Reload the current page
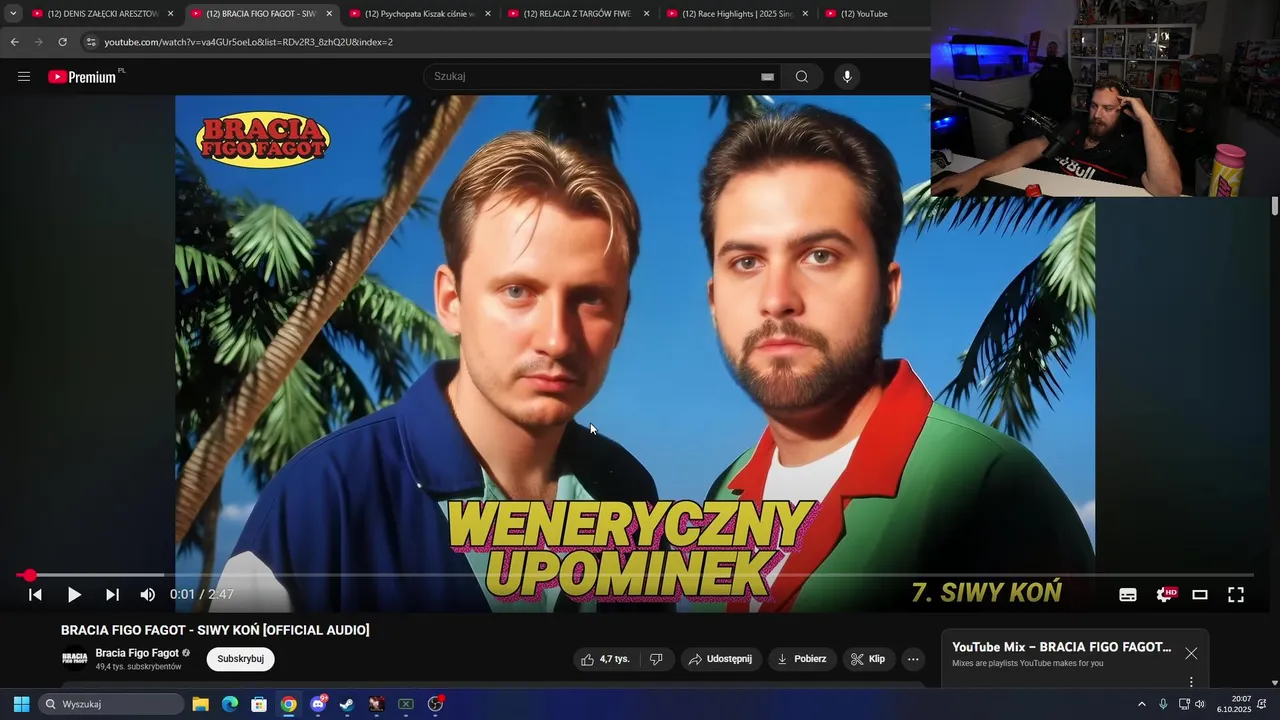This screenshot has height=720, width=1280. (x=62, y=42)
